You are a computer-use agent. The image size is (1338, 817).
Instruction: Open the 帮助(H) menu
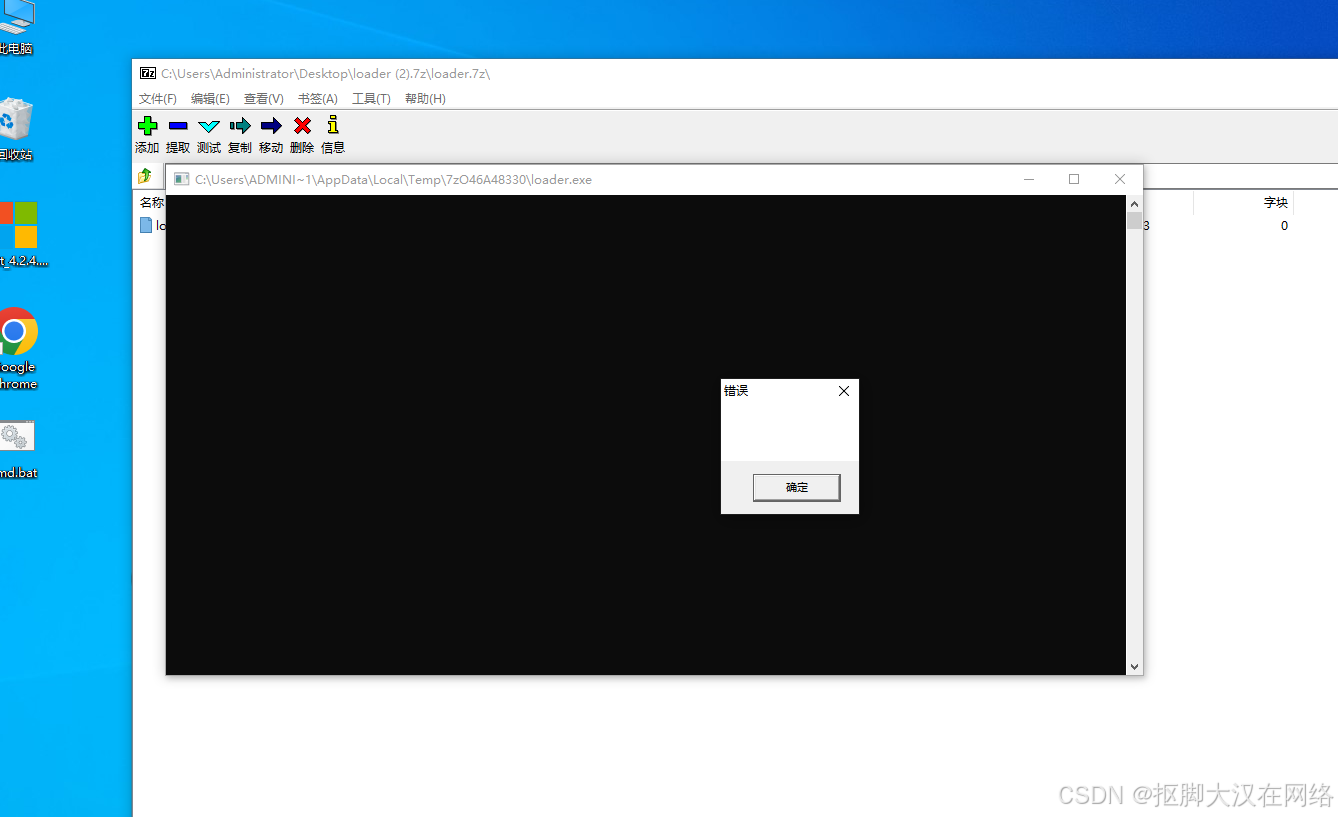[x=425, y=99]
